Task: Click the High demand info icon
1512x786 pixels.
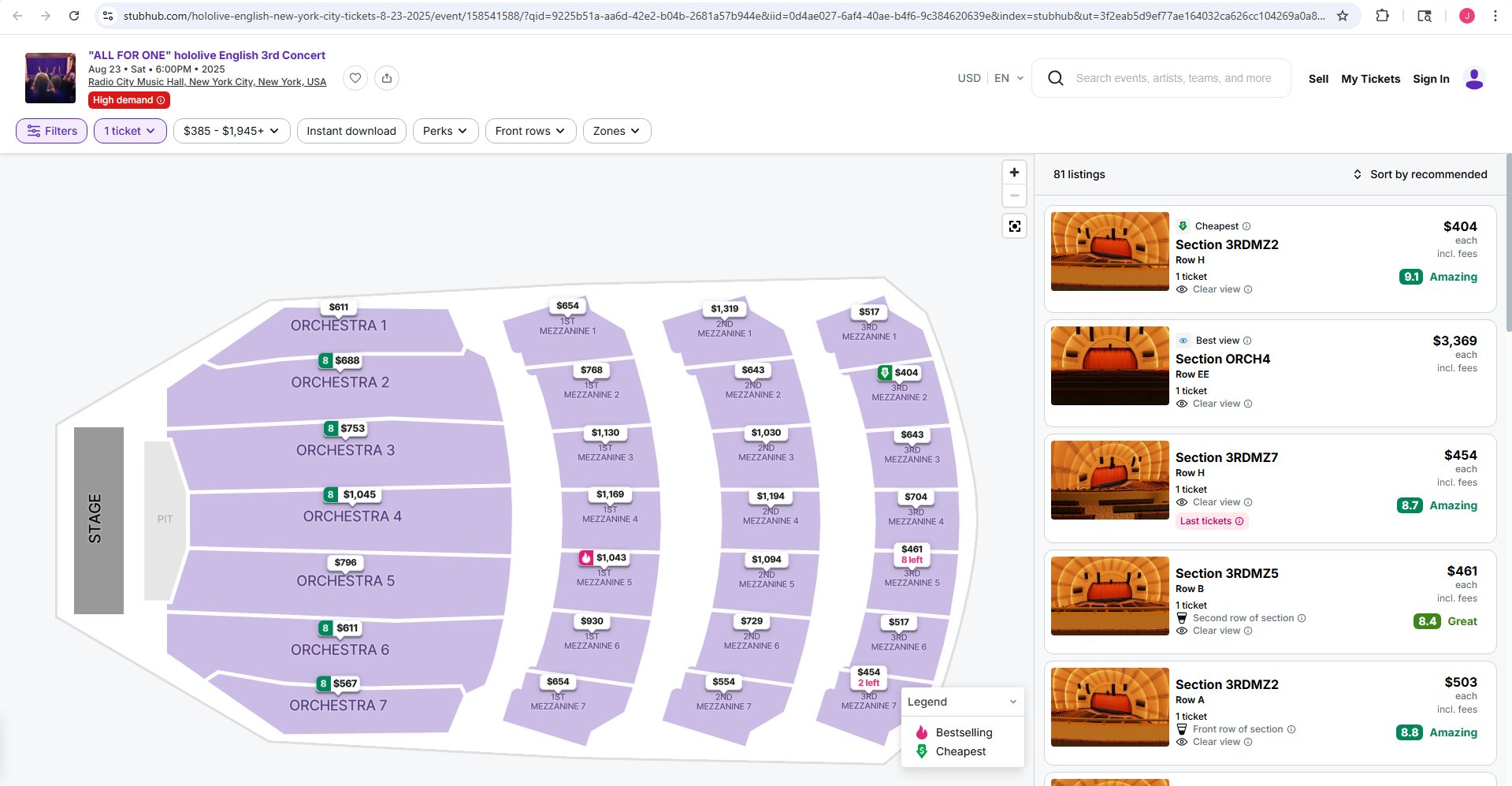Action: coord(161,100)
